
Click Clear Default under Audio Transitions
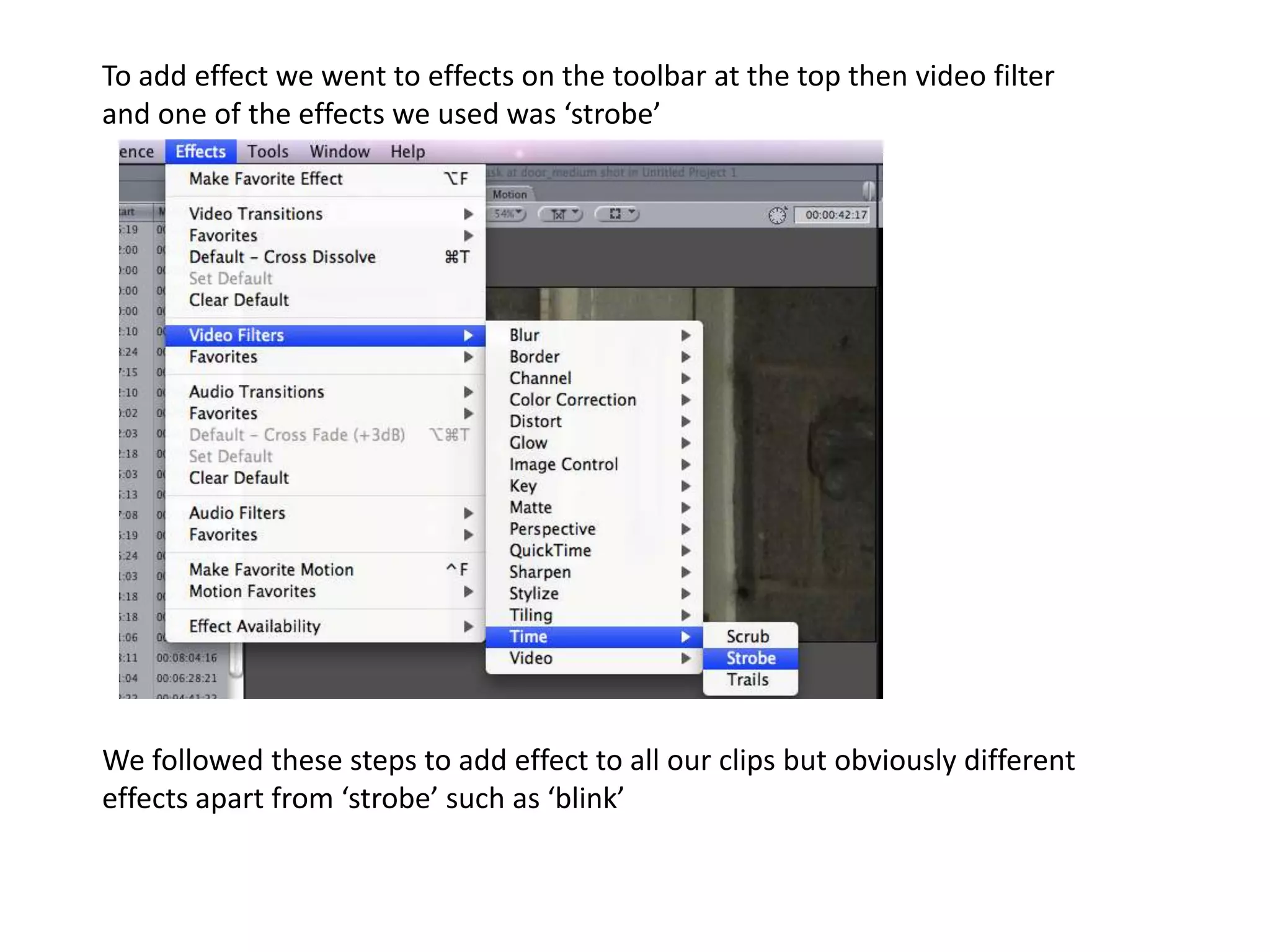326,478
